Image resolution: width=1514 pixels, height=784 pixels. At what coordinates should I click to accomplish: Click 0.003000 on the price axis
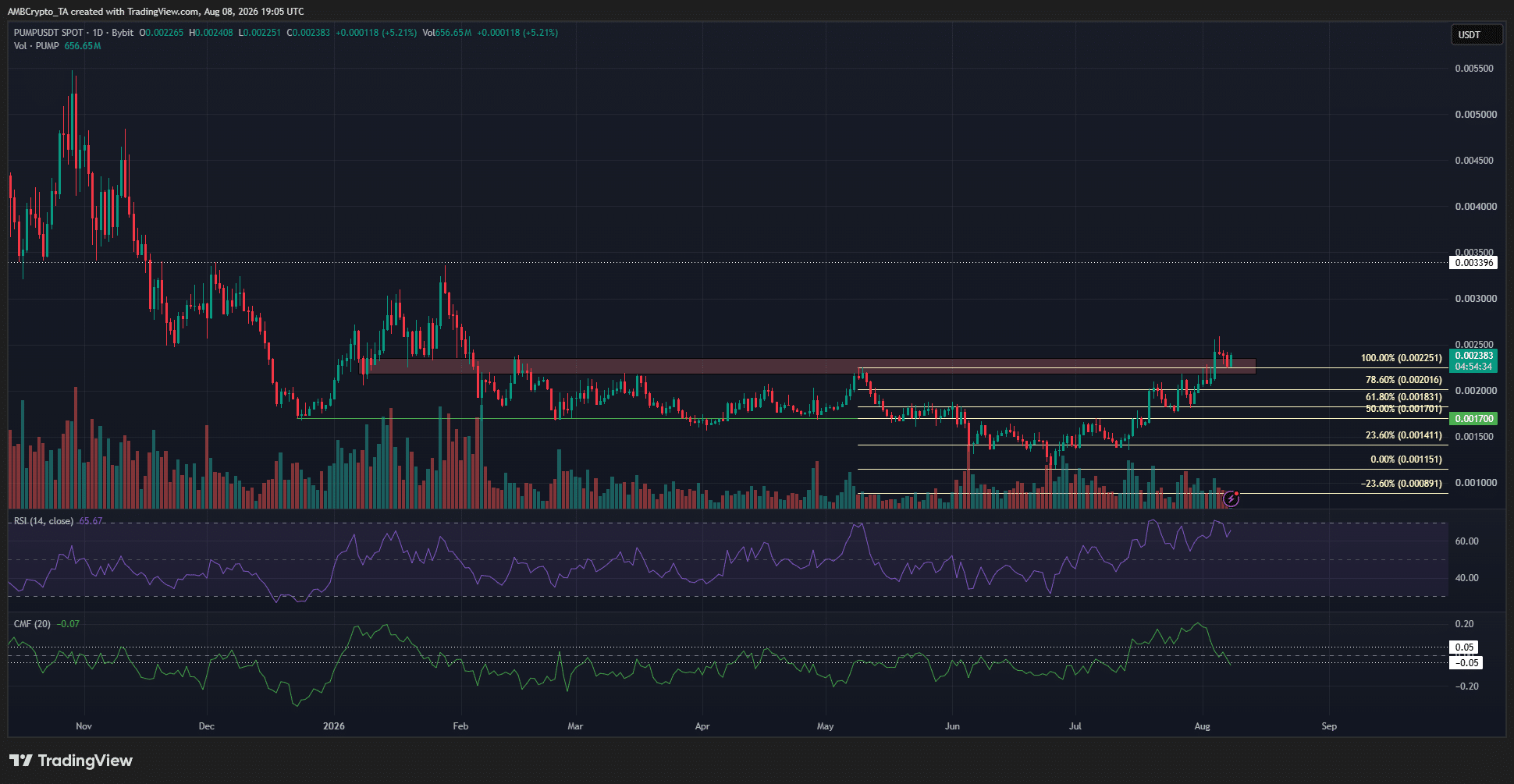[x=1476, y=299]
